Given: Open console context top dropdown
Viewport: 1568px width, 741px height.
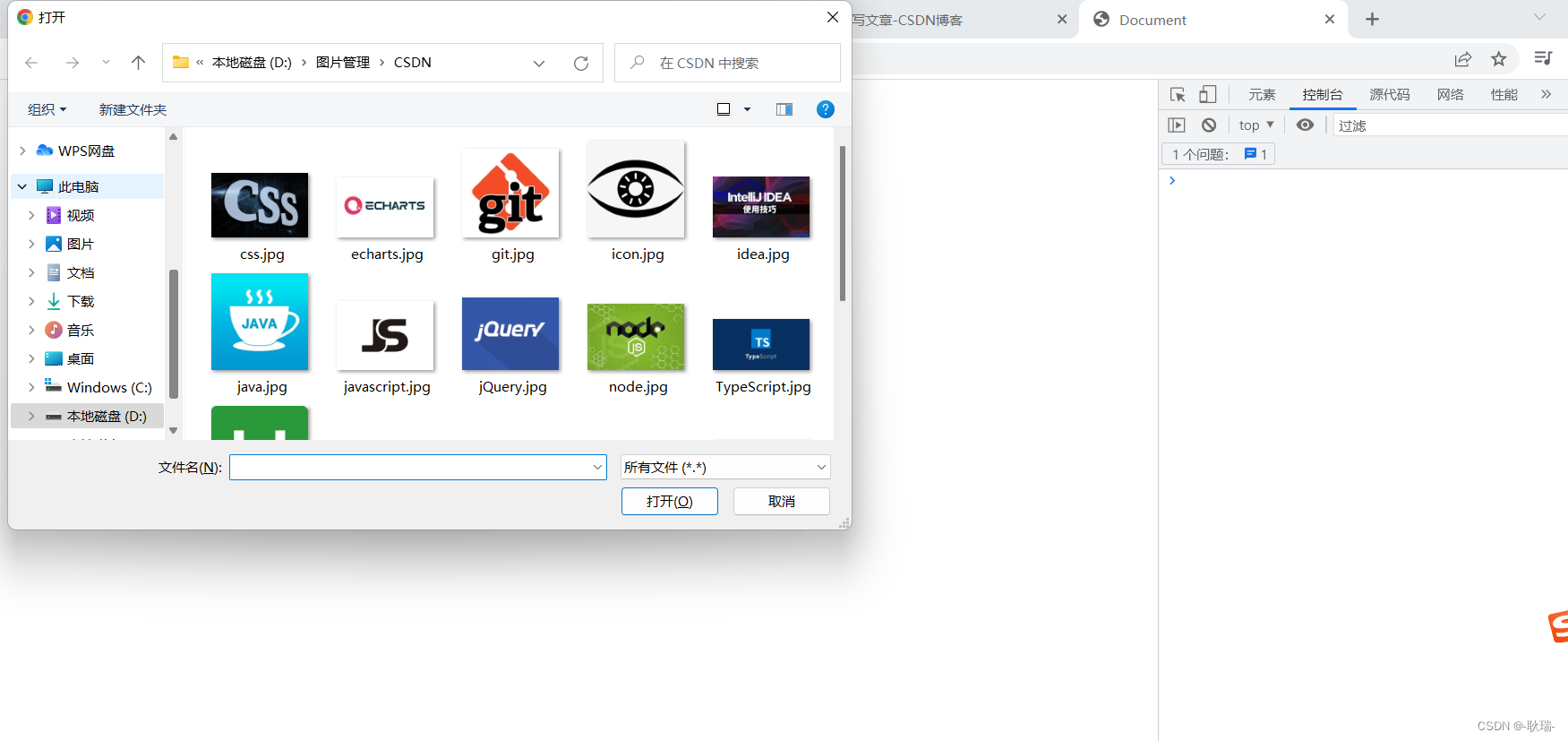Looking at the screenshot, I should tap(1256, 125).
